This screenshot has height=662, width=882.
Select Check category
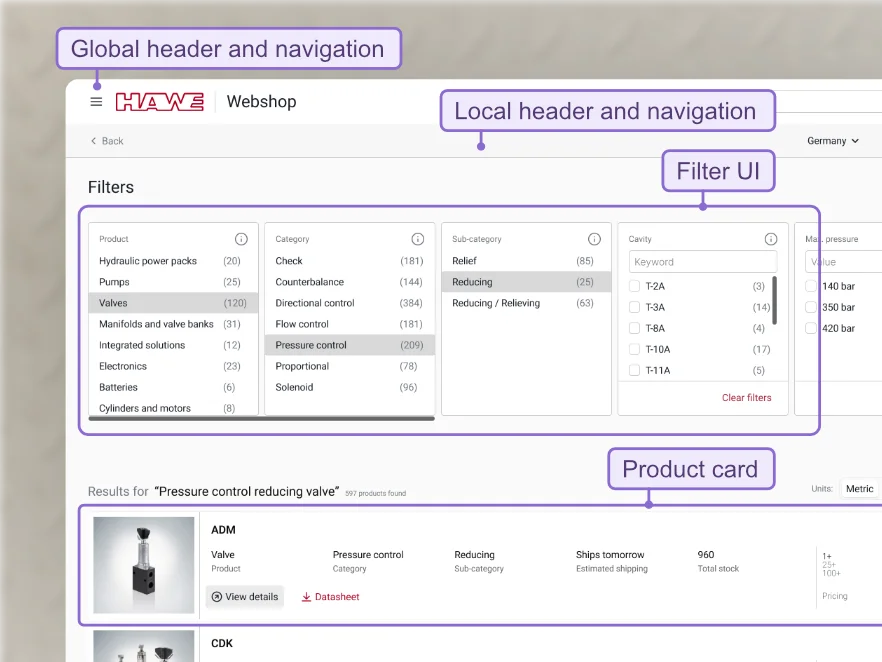pyautogui.click(x=349, y=261)
